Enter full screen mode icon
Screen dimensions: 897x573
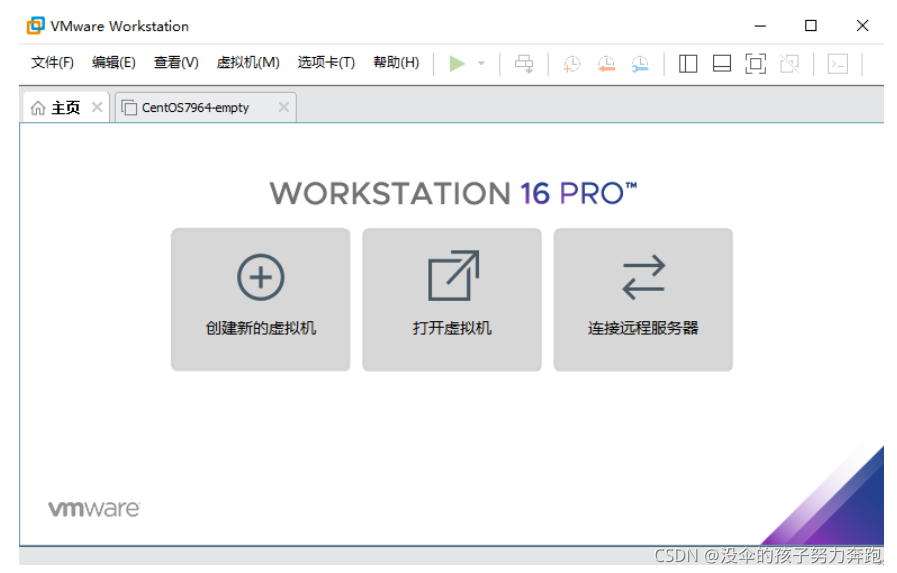click(756, 63)
